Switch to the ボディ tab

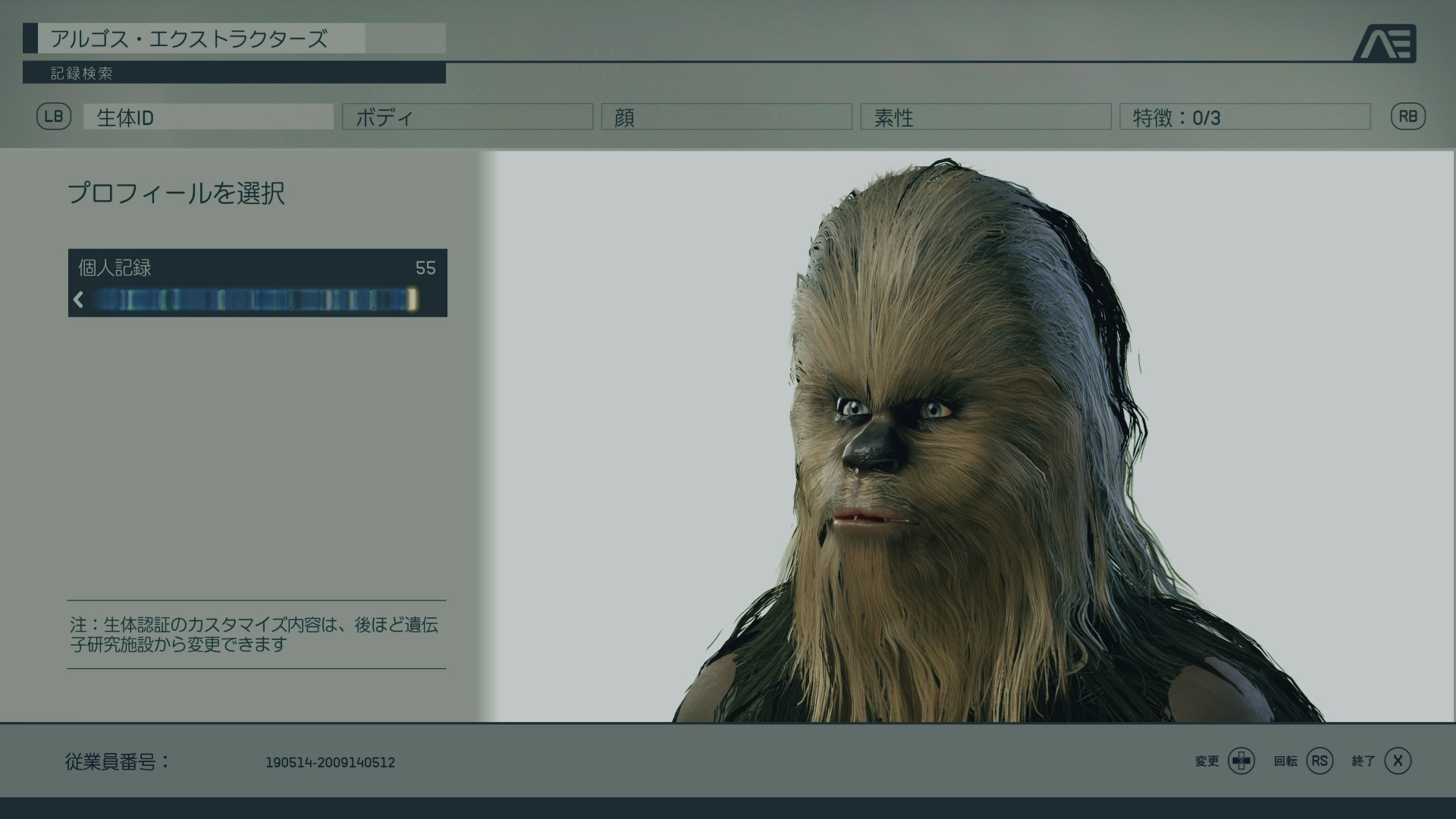tap(467, 117)
